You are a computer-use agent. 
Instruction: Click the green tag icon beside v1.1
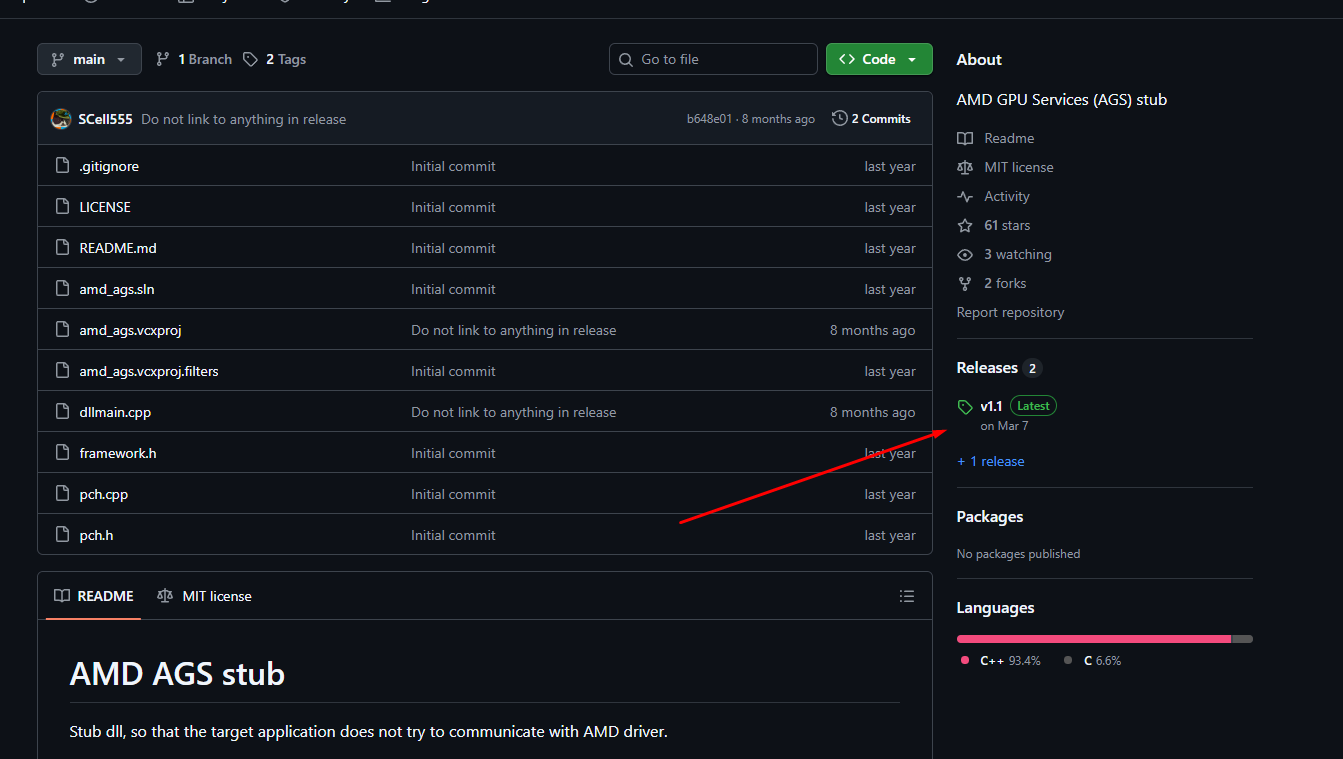click(965, 407)
